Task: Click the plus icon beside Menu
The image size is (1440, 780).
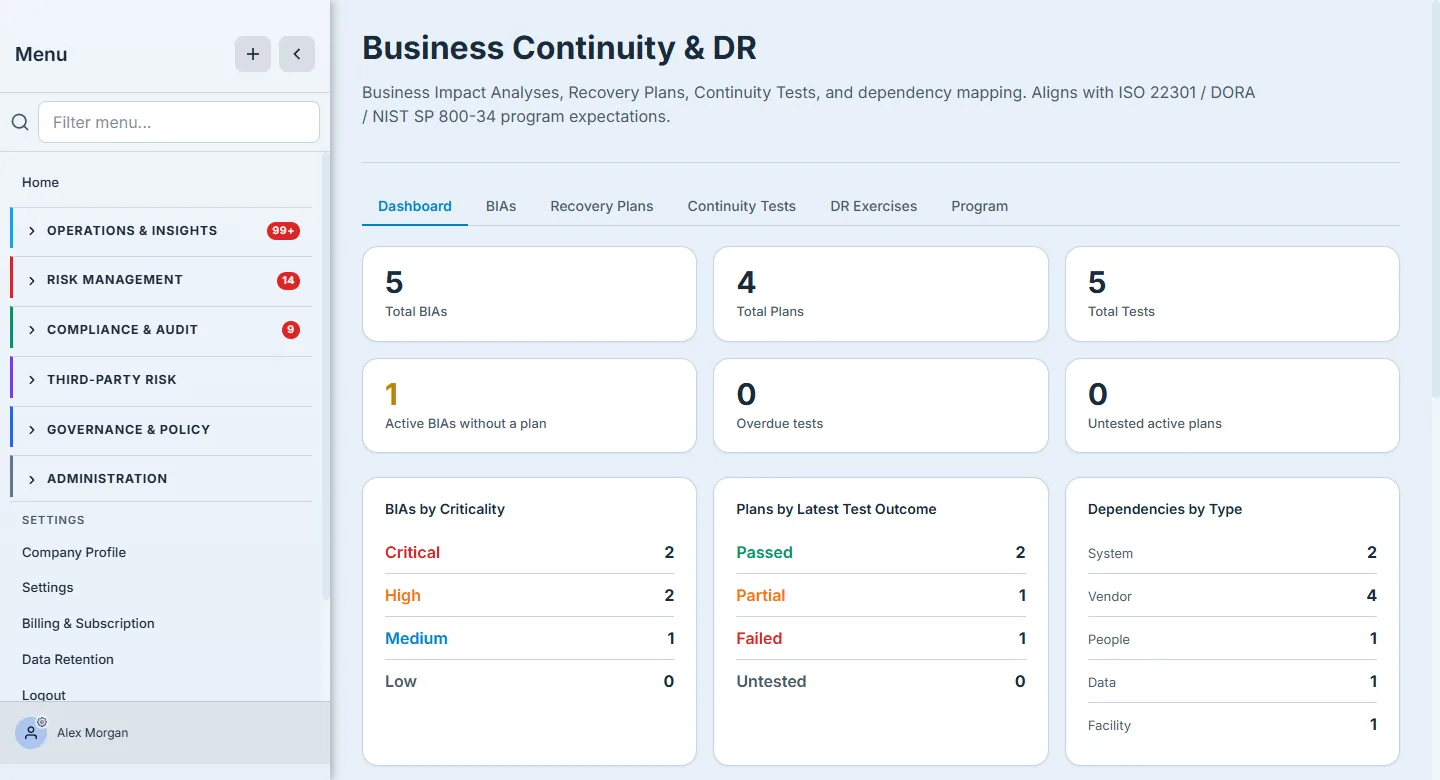Action: point(253,54)
